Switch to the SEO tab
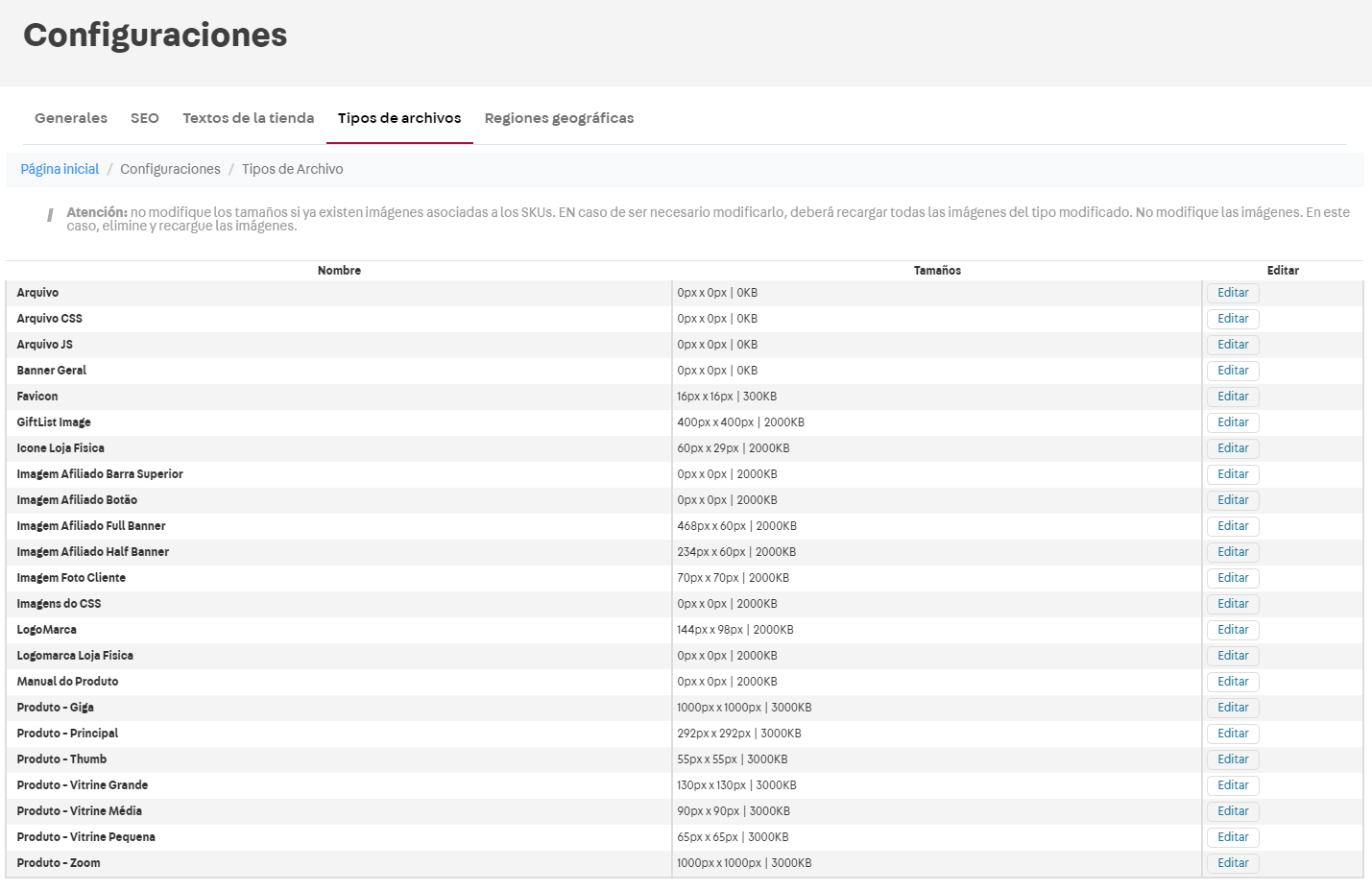 click(145, 118)
